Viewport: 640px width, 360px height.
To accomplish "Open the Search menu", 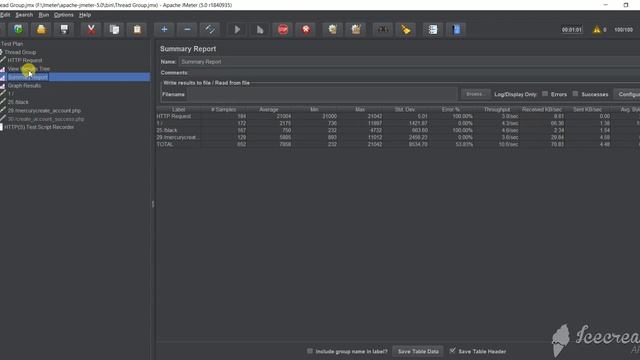I will point(24,15).
